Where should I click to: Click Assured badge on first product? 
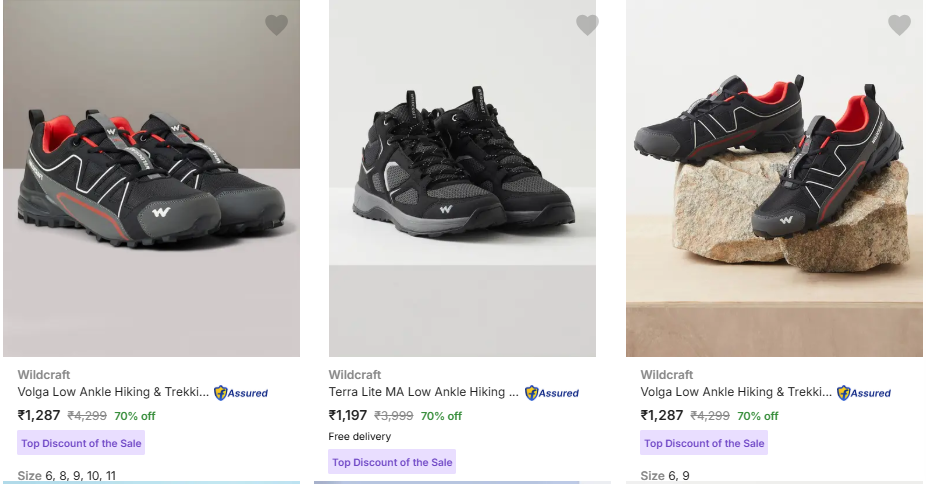click(x=241, y=393)
